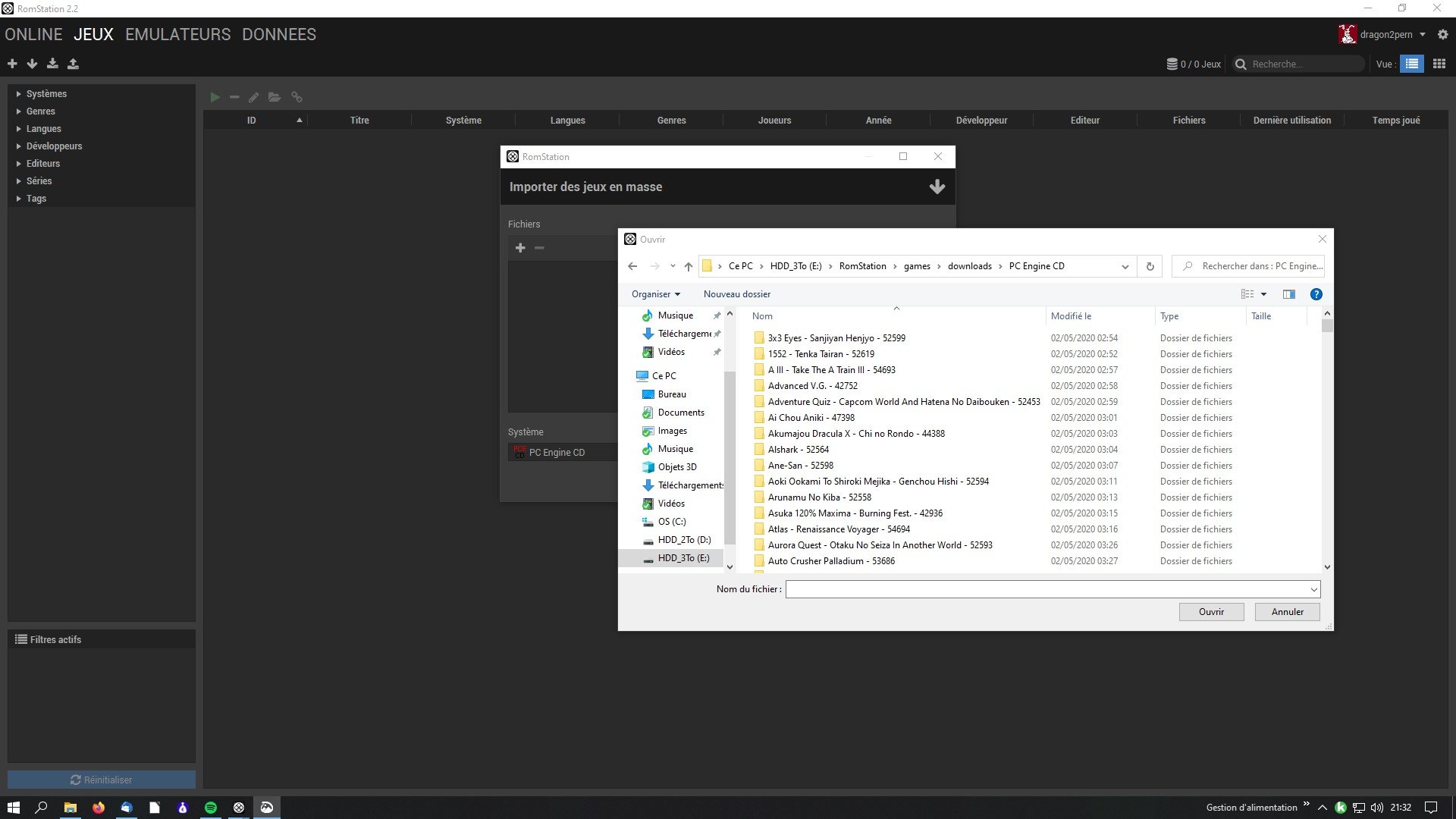Click the Ouvrir button

tap(1211, 612)
